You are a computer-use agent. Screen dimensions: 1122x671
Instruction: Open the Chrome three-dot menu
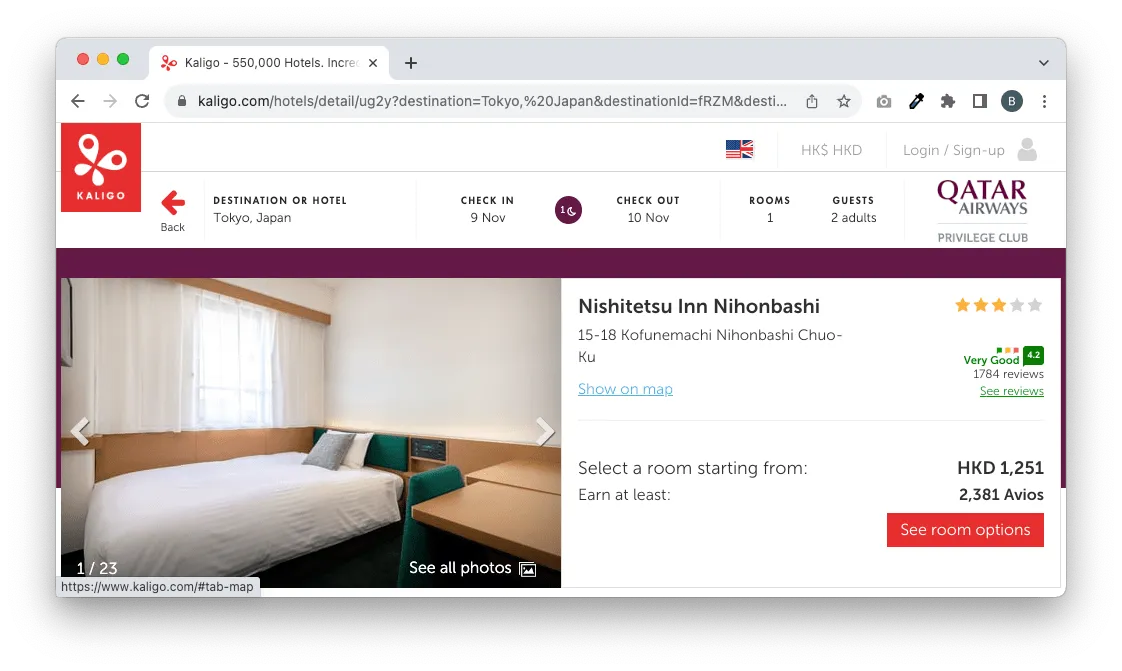pos(1044,102)
